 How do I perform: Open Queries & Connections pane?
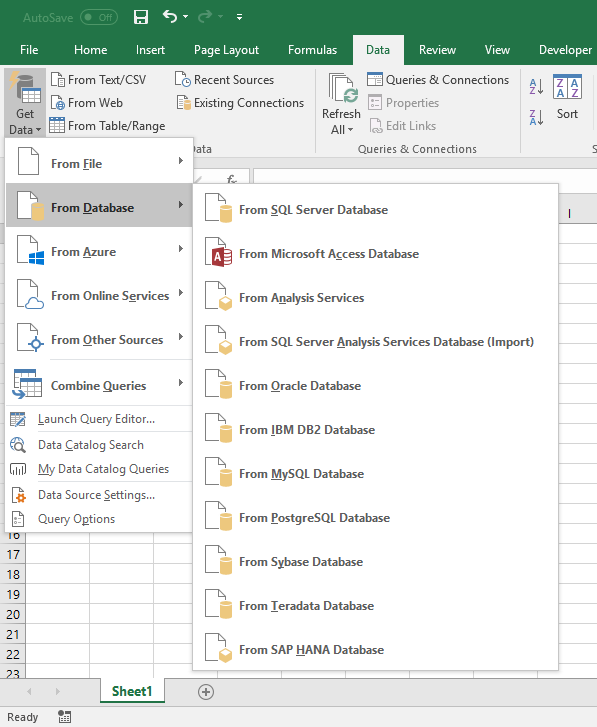click(438, 80)
